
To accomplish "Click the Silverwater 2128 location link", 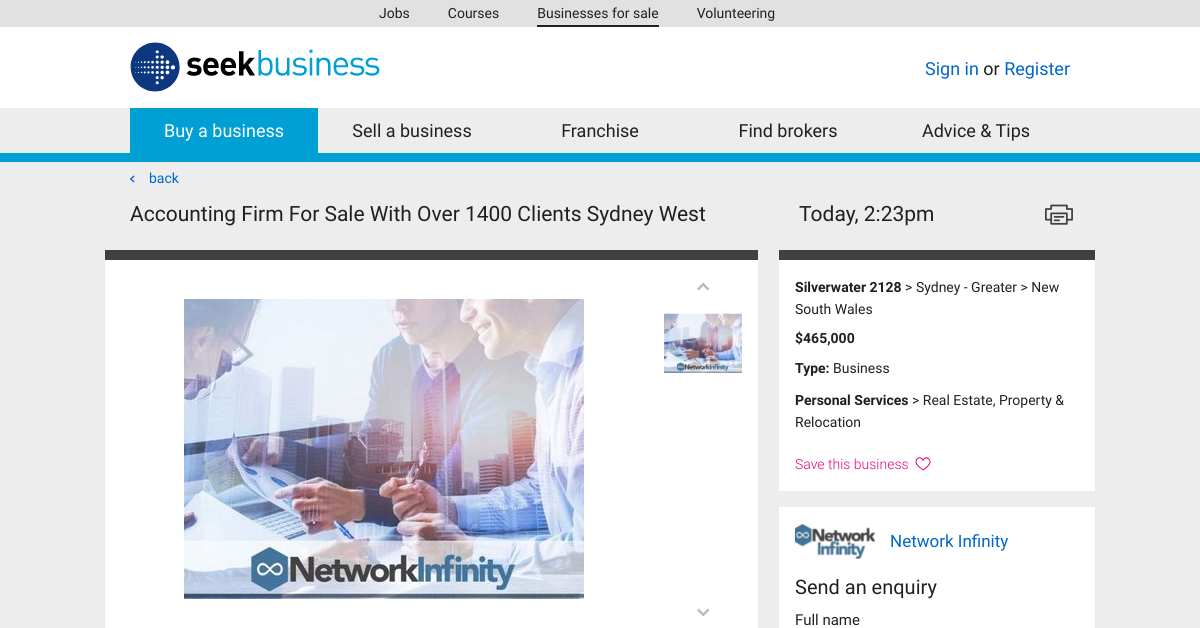I will coord(847,287).
